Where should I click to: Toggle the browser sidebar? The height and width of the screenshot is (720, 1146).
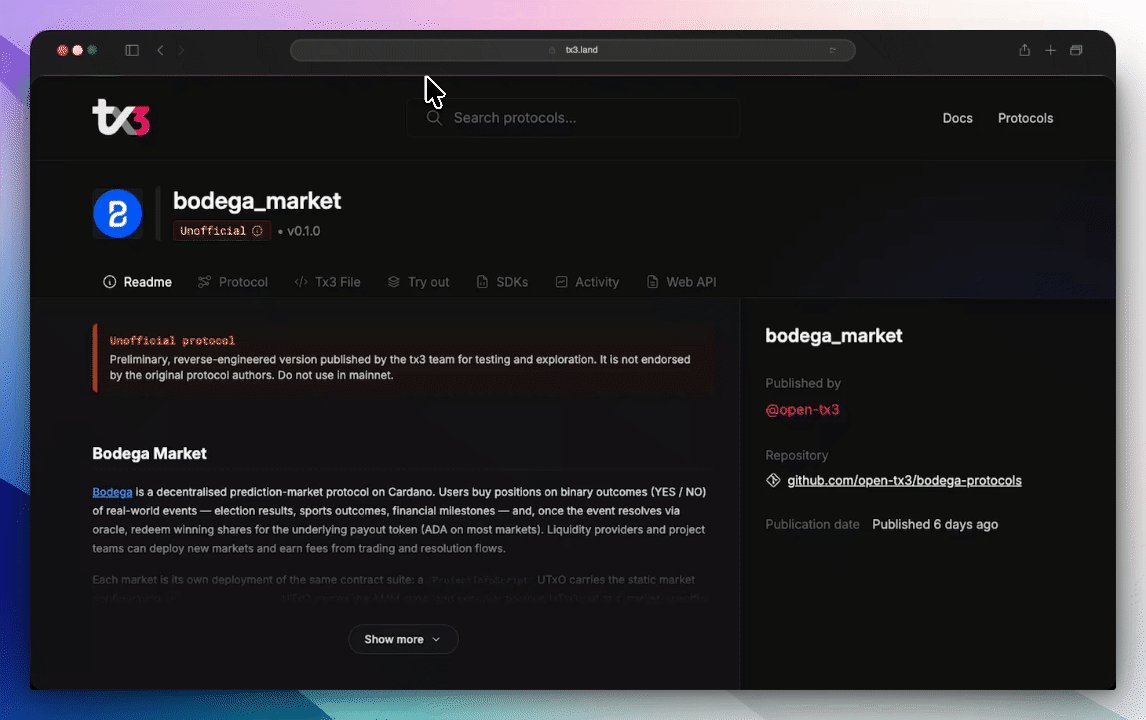click(132, 50)
